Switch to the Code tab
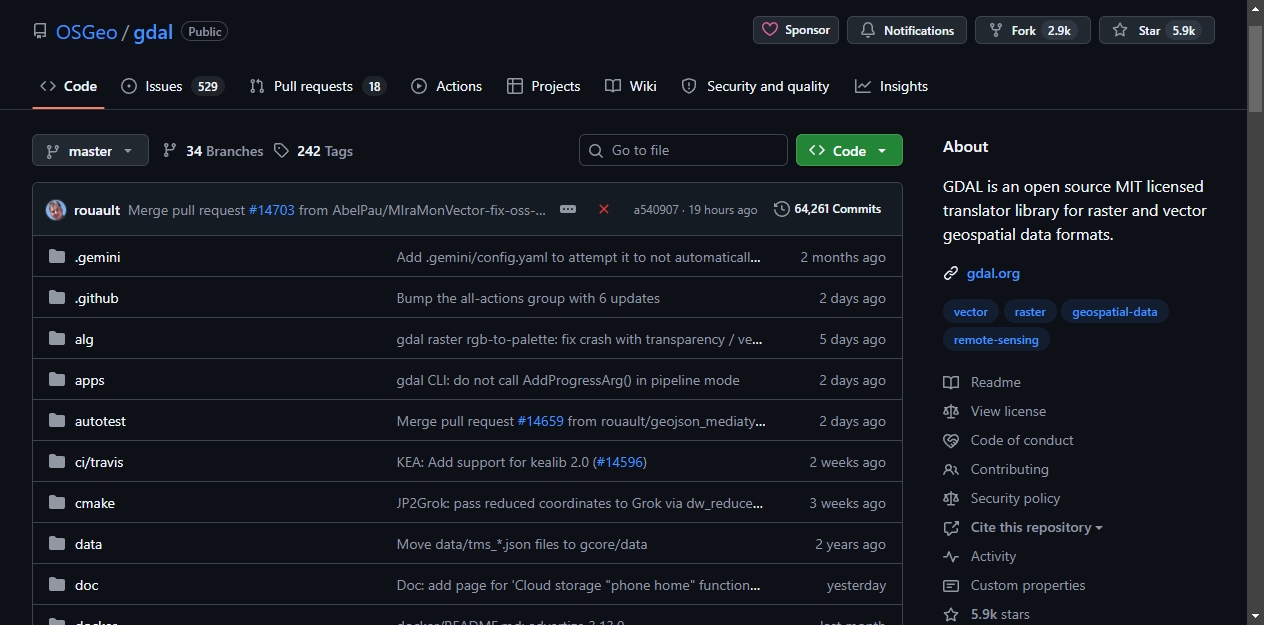1264x625 pixels. point(68,86)
